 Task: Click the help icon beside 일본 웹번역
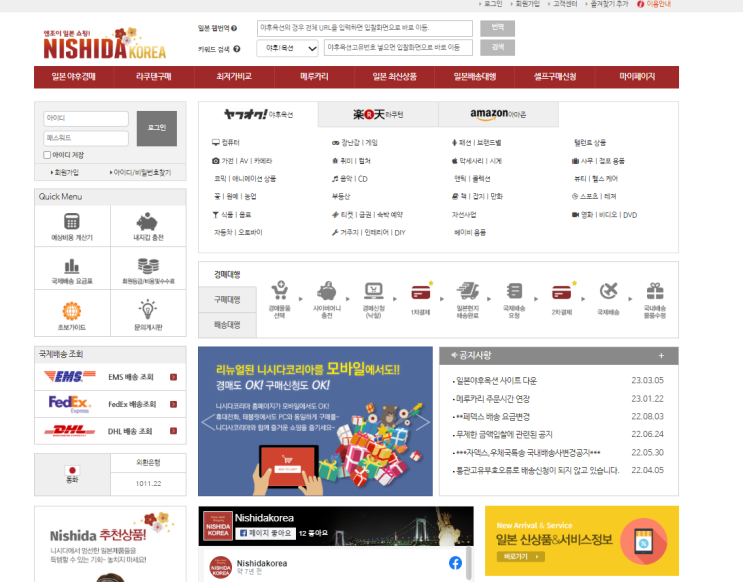[234, 28]
